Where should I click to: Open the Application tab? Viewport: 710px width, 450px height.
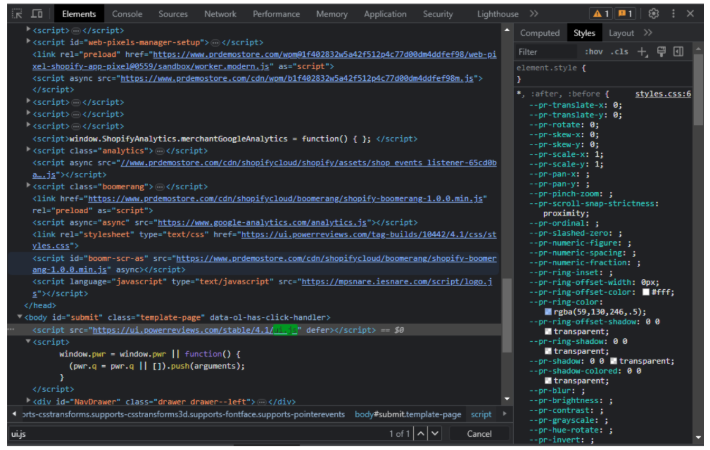point(385,14)
